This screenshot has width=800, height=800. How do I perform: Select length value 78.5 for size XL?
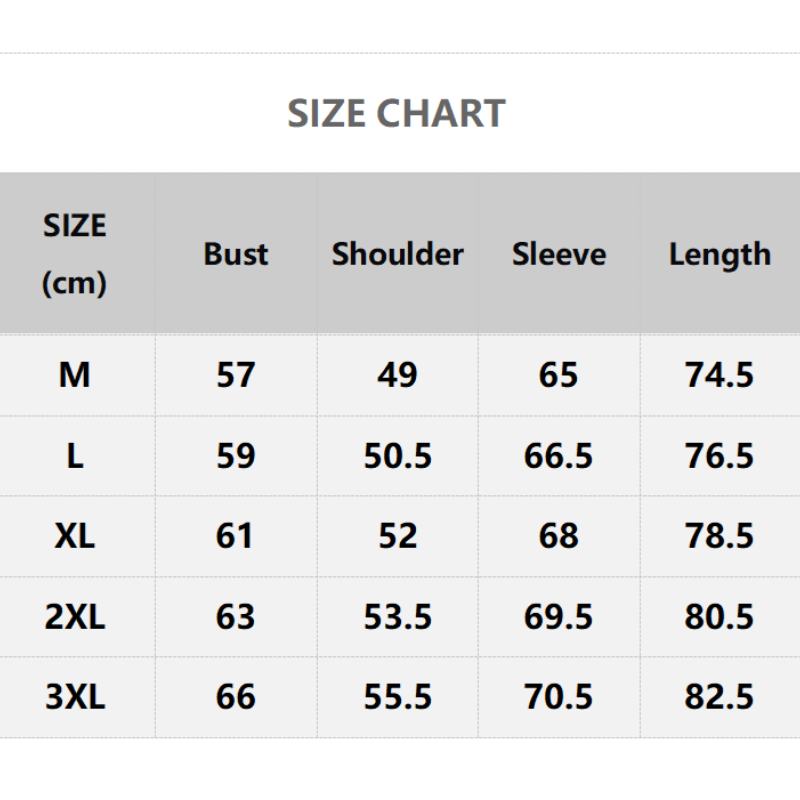click(720, 536)
